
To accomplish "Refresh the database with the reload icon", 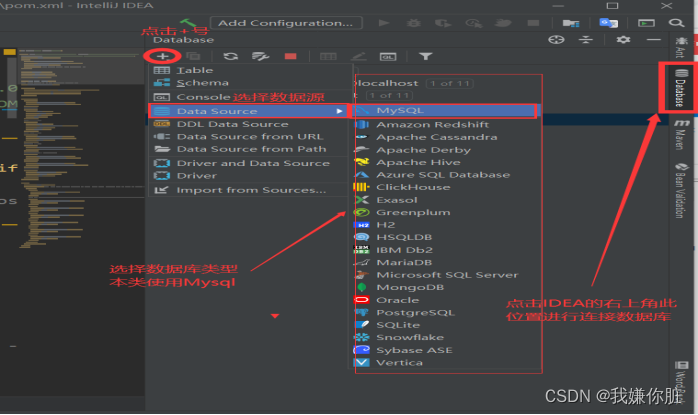I will [230, 56].
